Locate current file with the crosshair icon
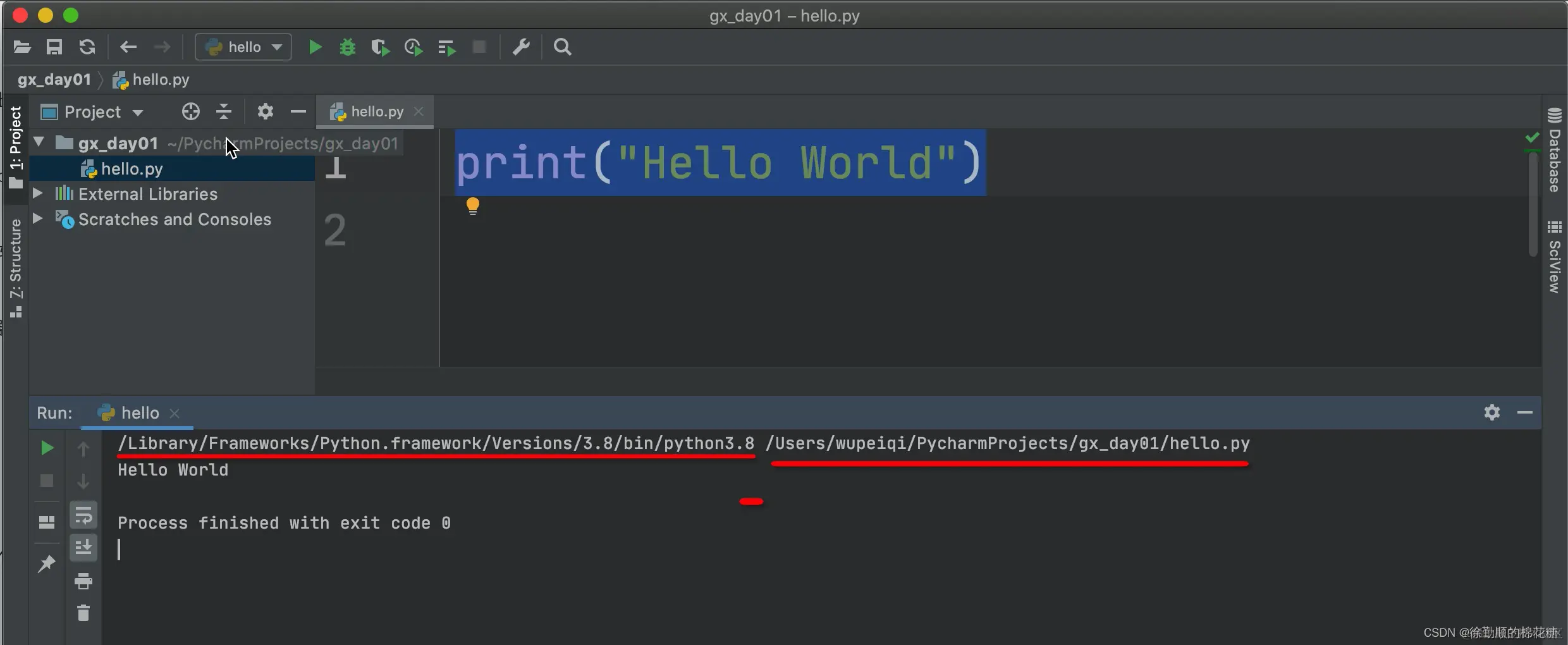This screenshot has width=1568, height=645. tap(190, 112)
